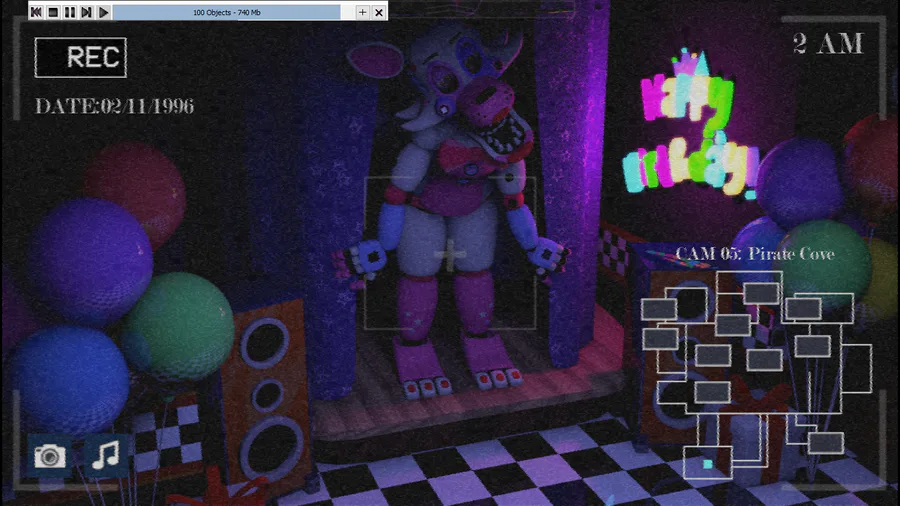Click the camera snapshot icon
900x506 pixels.
point(49,456)
